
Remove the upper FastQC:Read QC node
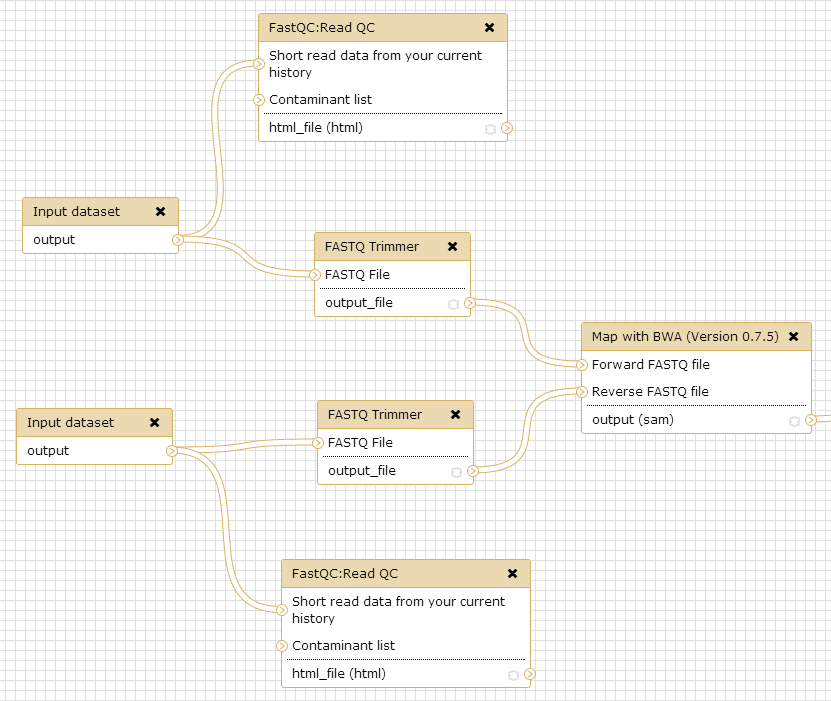point(490,28)
